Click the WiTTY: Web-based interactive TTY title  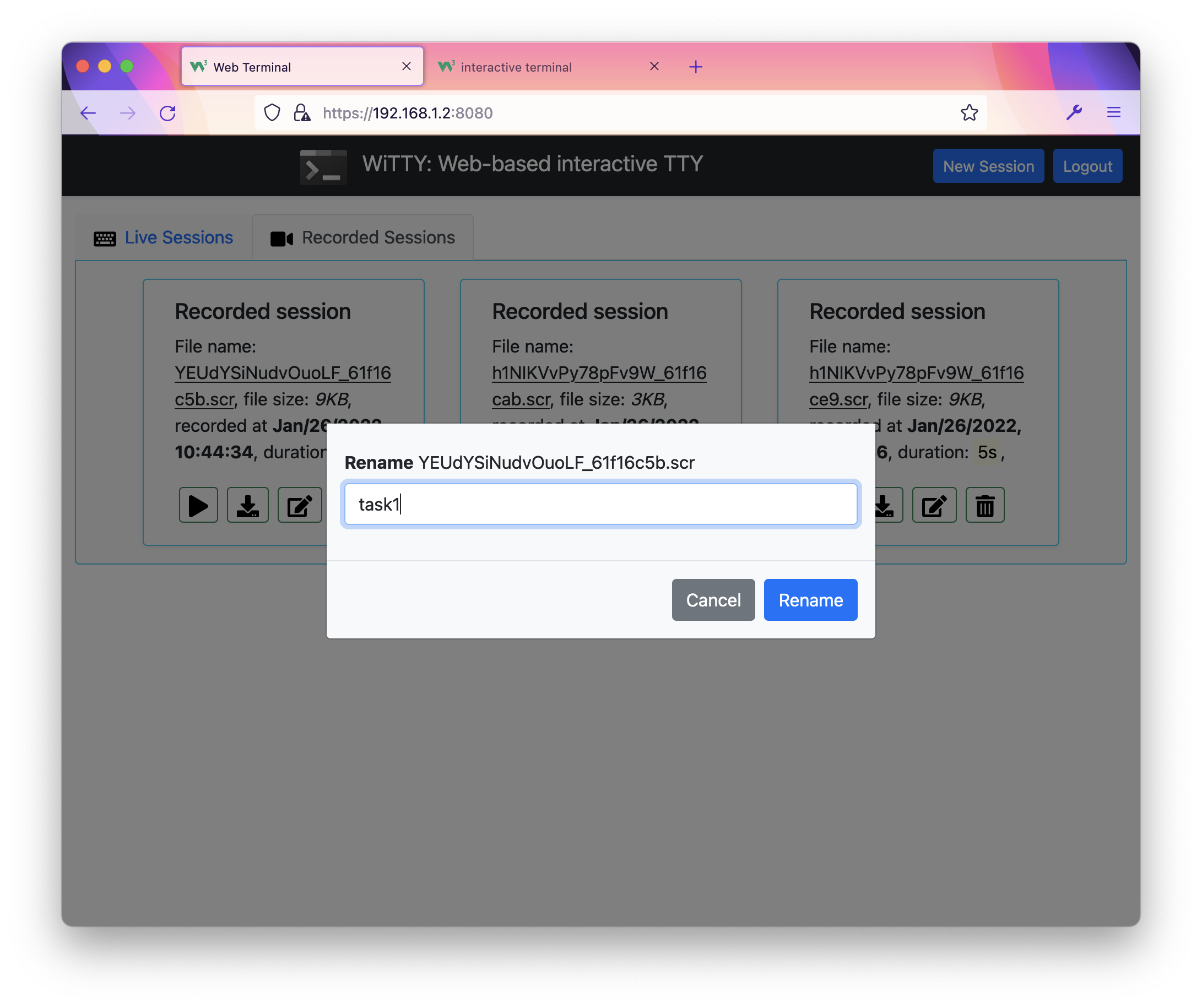pyautogui.click(x=532, y=164)
